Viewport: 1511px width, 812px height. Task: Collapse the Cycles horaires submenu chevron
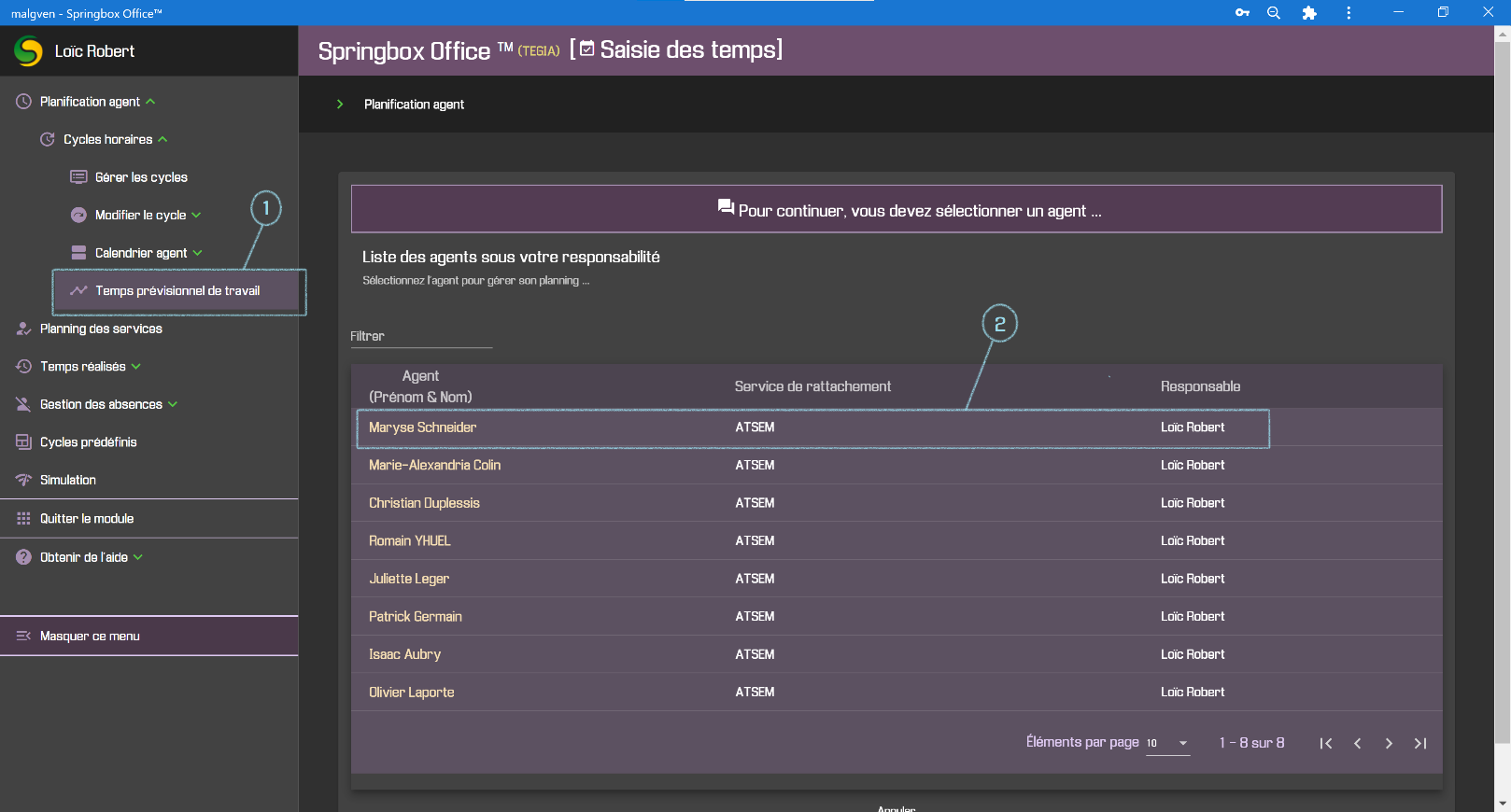[162, 139]
